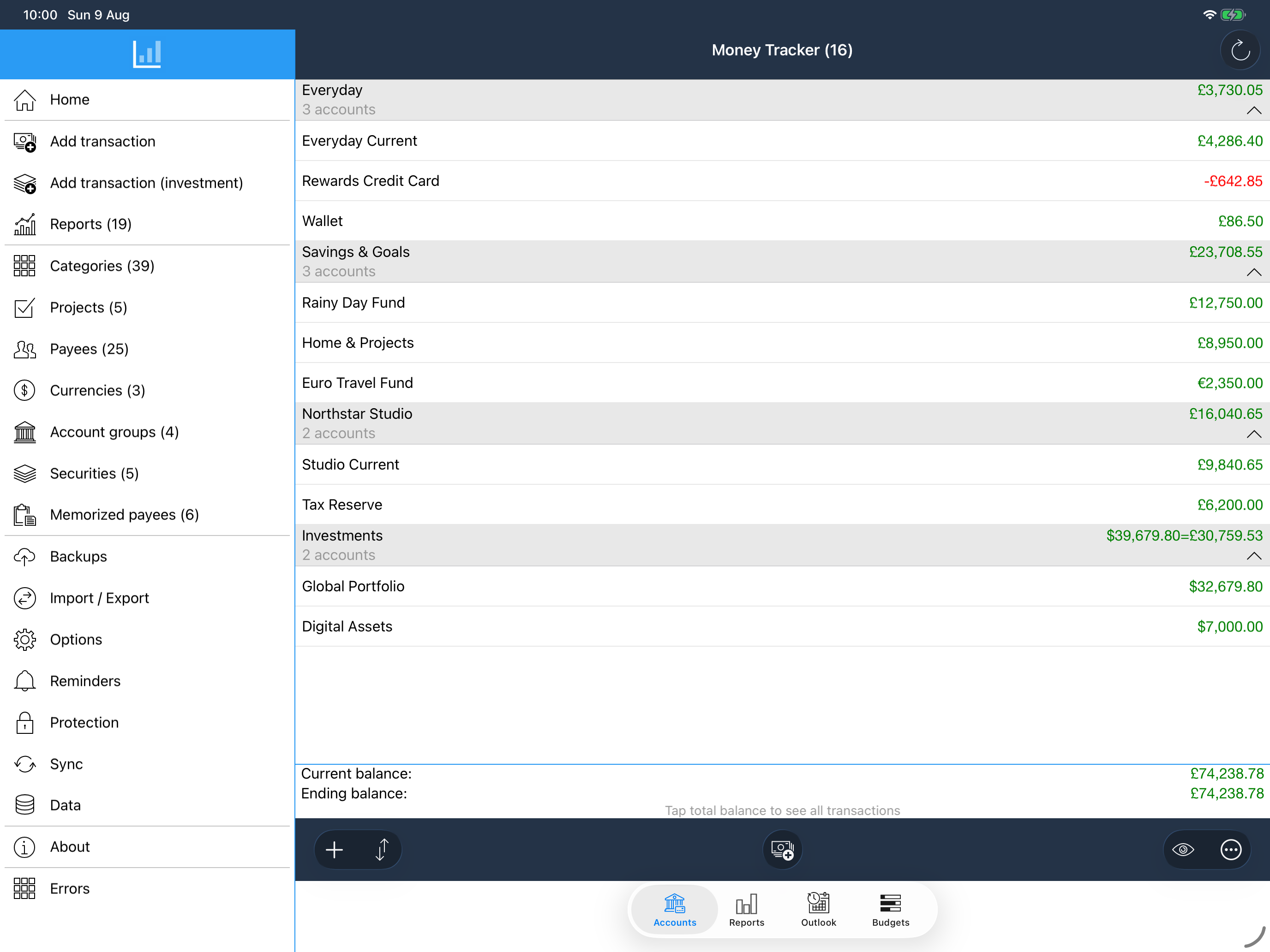Switch to the Accounts tab
The image size is (1270, 952).
point(675,910)
